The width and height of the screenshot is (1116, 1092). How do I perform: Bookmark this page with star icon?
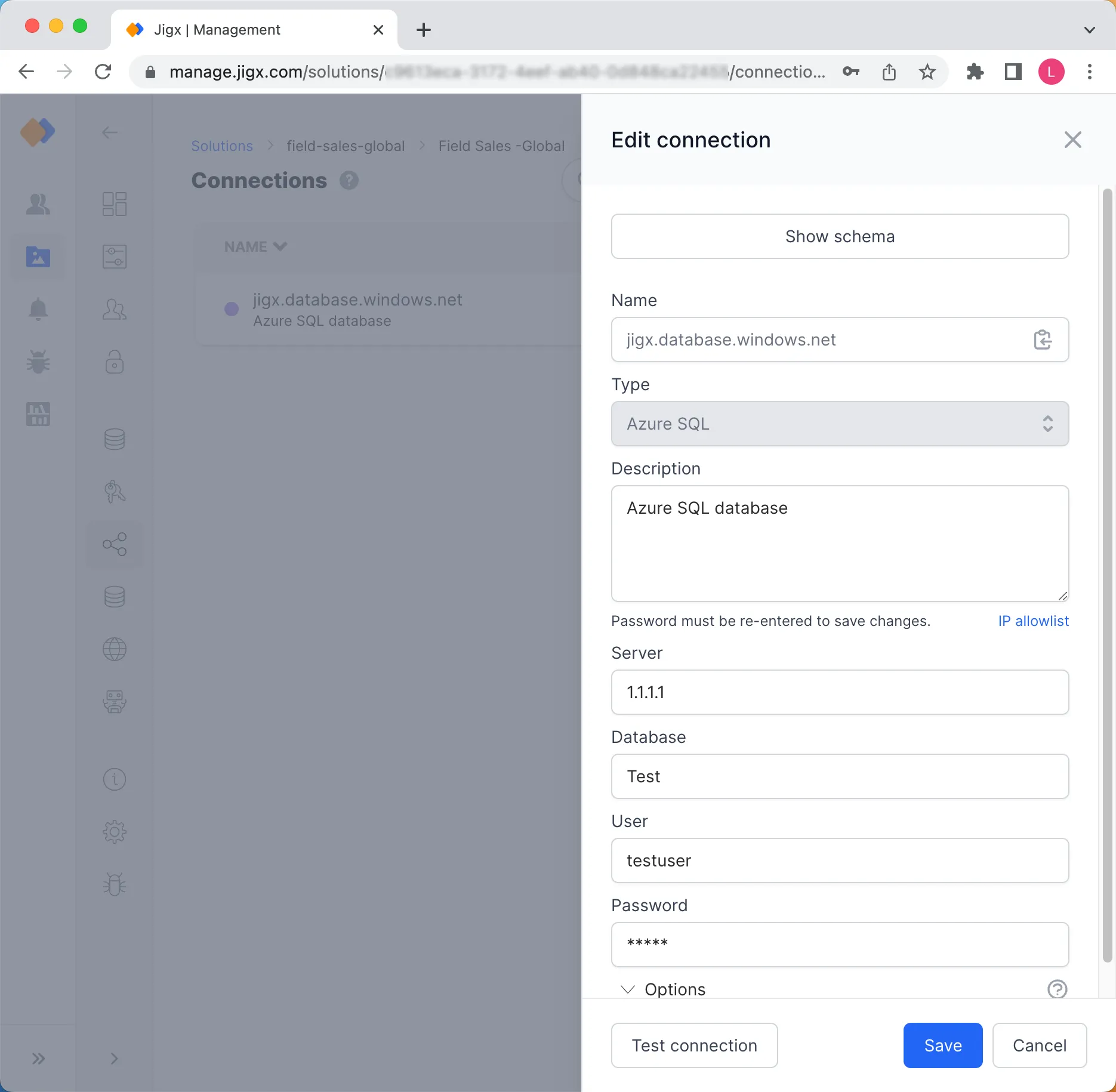coord(927,72)
